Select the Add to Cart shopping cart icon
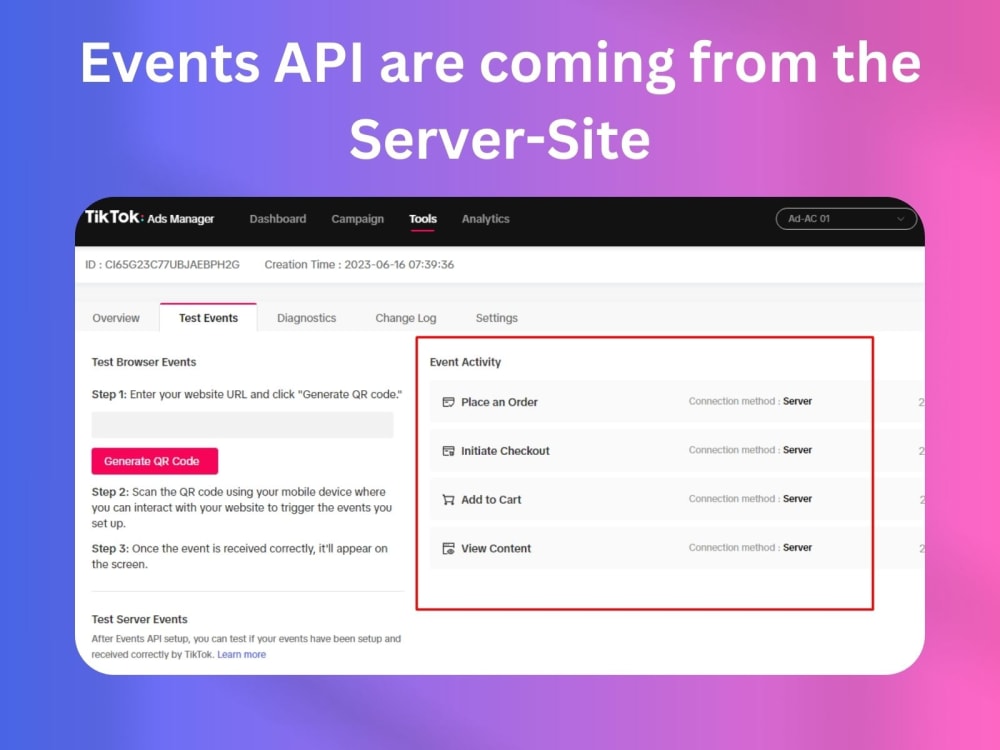Screen dimensions: 1000x750 [446, 499]
